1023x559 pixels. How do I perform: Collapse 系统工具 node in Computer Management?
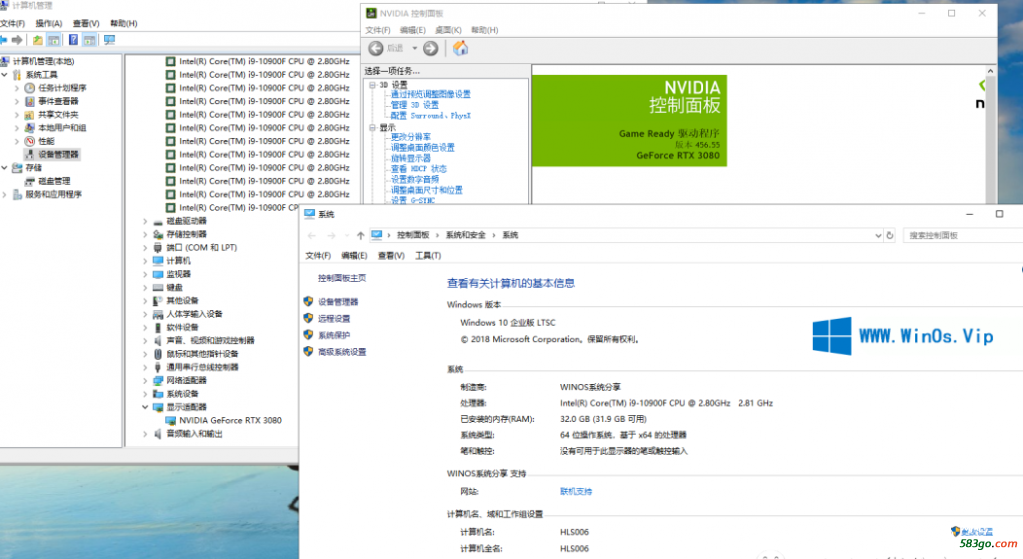(x=5, y=75)
